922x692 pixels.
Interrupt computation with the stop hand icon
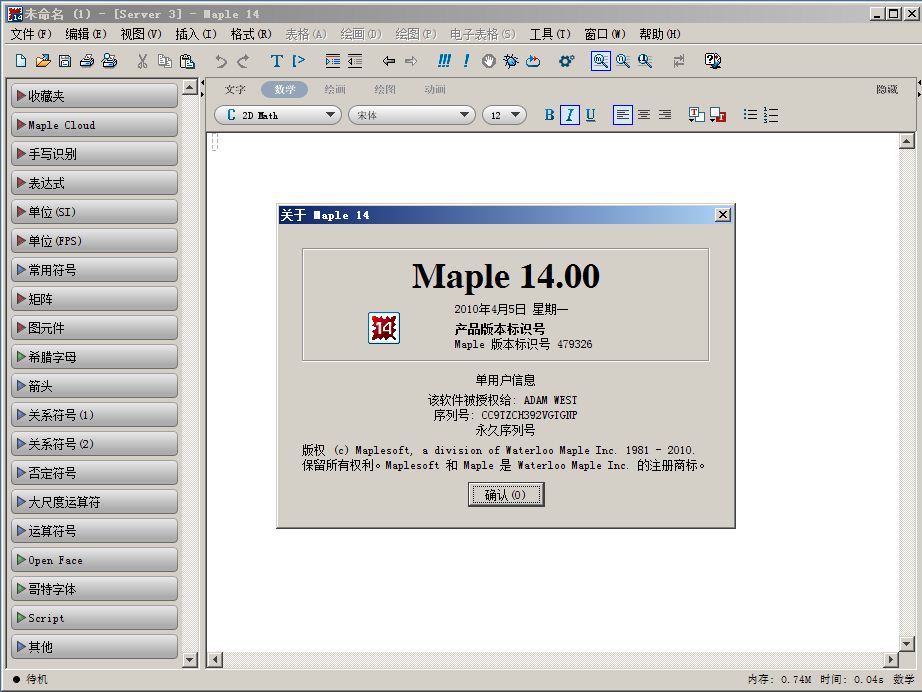point(489,61)
